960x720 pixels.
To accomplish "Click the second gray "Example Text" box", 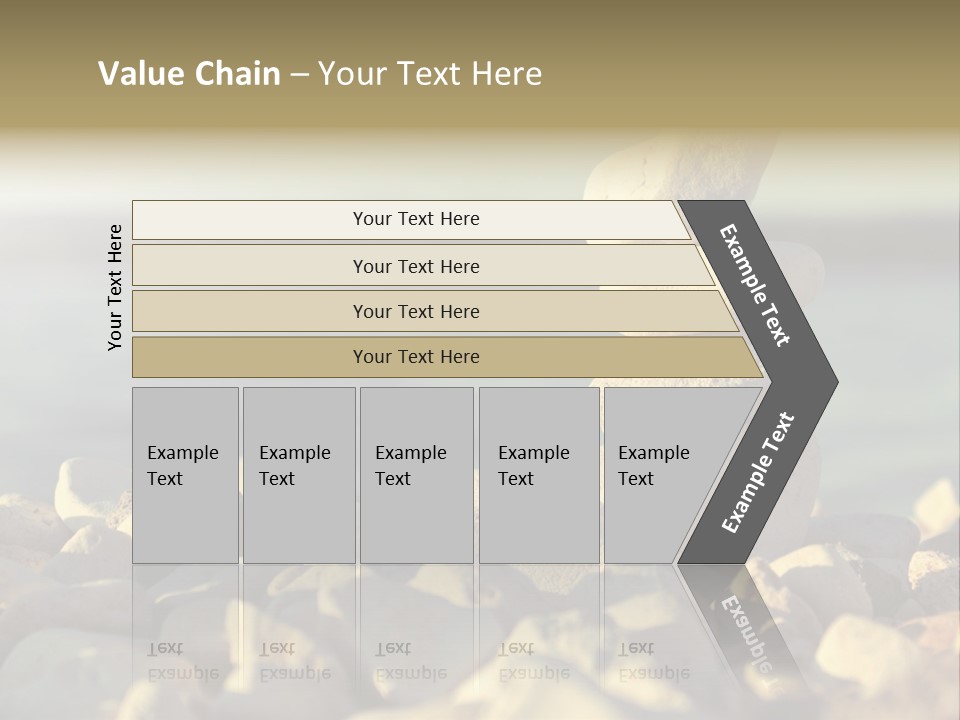I will pyautogui.click(x=298, y=475).
